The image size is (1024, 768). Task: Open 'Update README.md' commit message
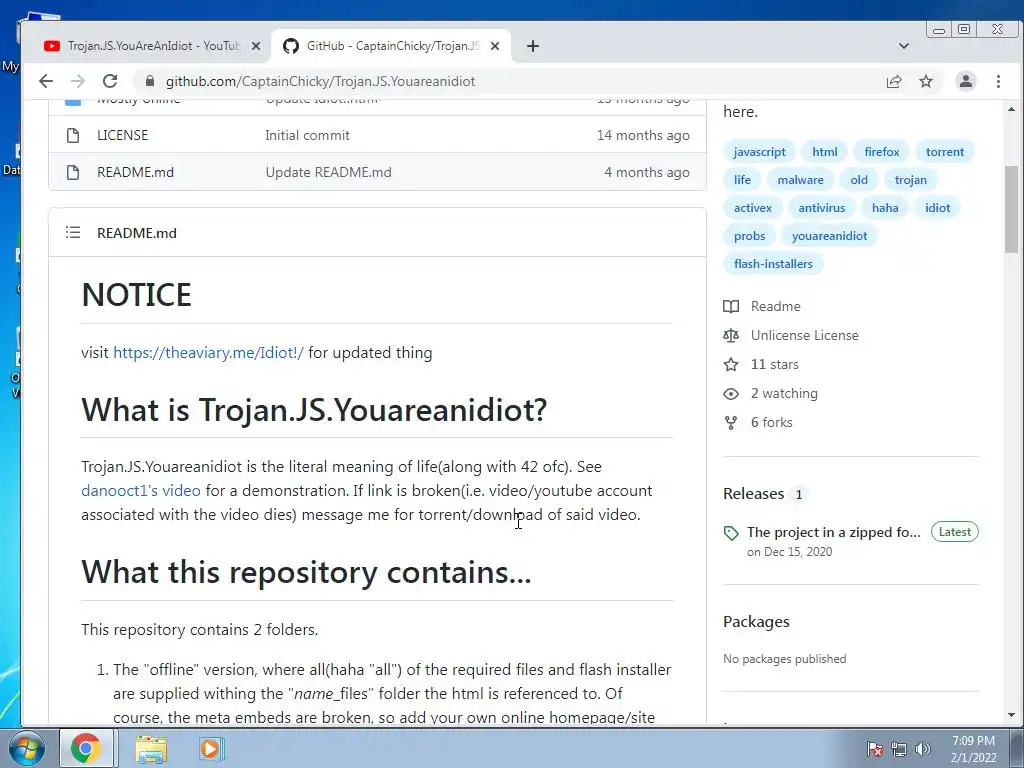click(328, 172)
